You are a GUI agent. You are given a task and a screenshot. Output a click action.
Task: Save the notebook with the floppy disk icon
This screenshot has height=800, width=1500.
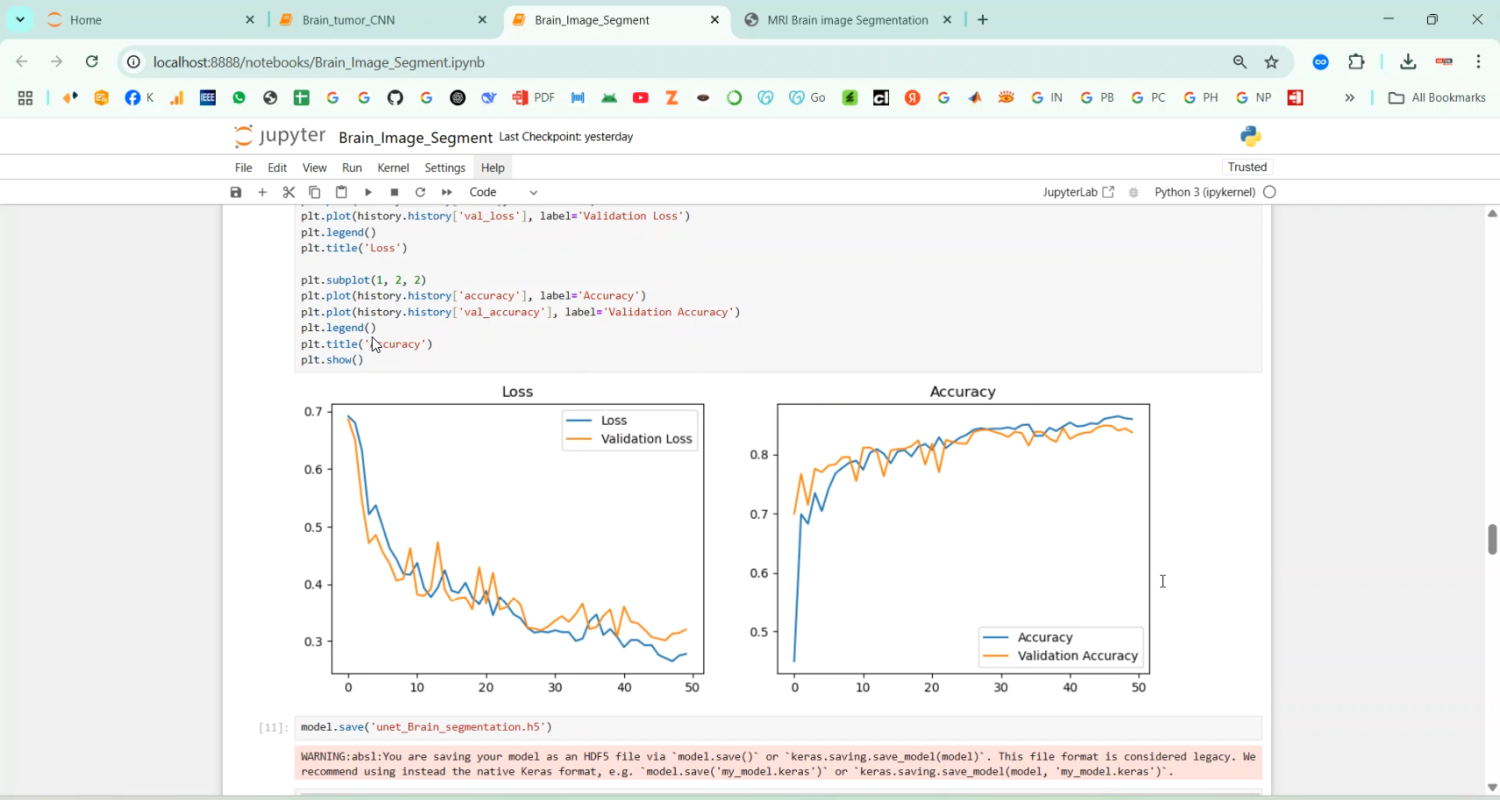236,192
